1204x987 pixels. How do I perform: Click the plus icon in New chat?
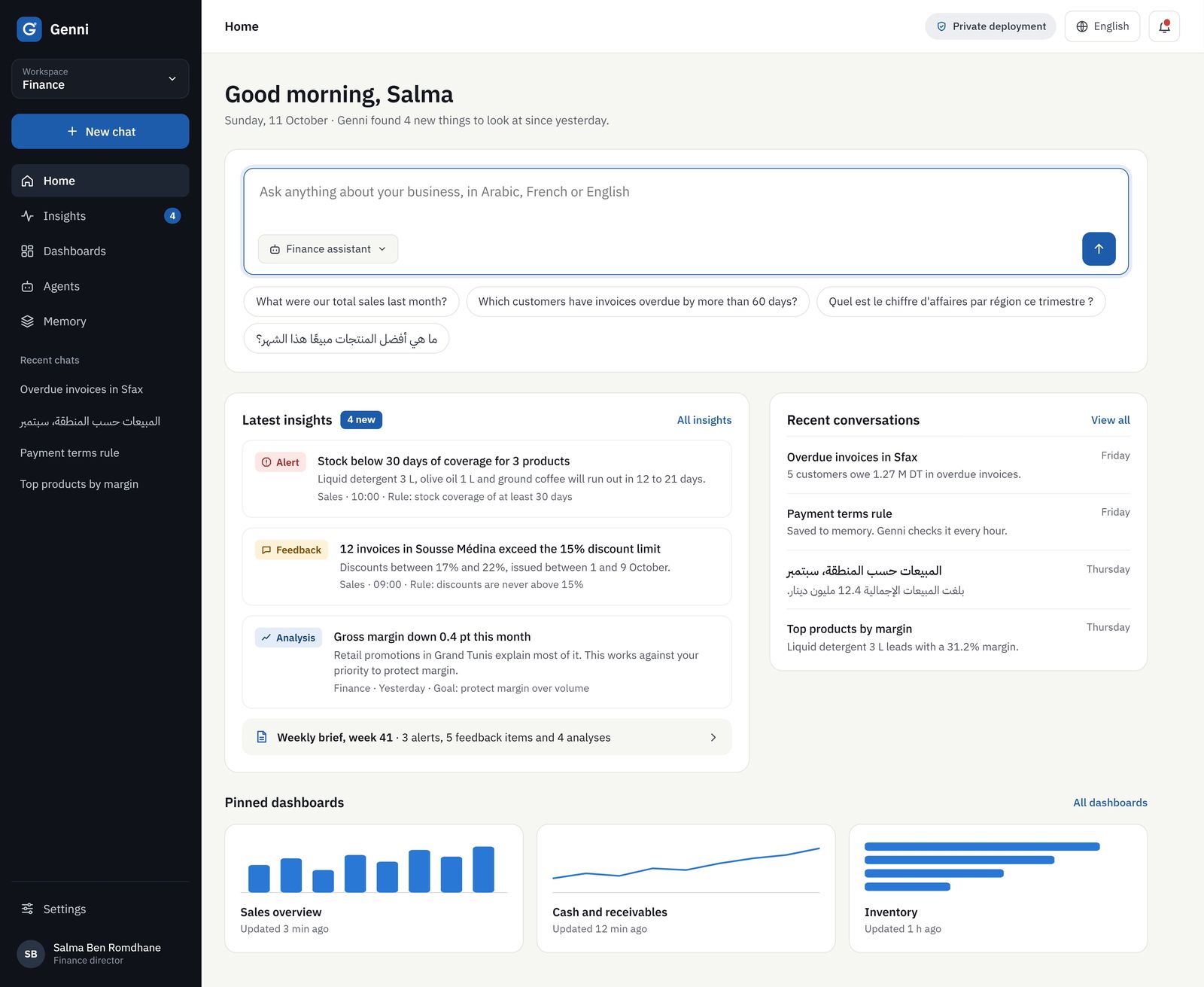pyautogui.click(x=72, y=131)
